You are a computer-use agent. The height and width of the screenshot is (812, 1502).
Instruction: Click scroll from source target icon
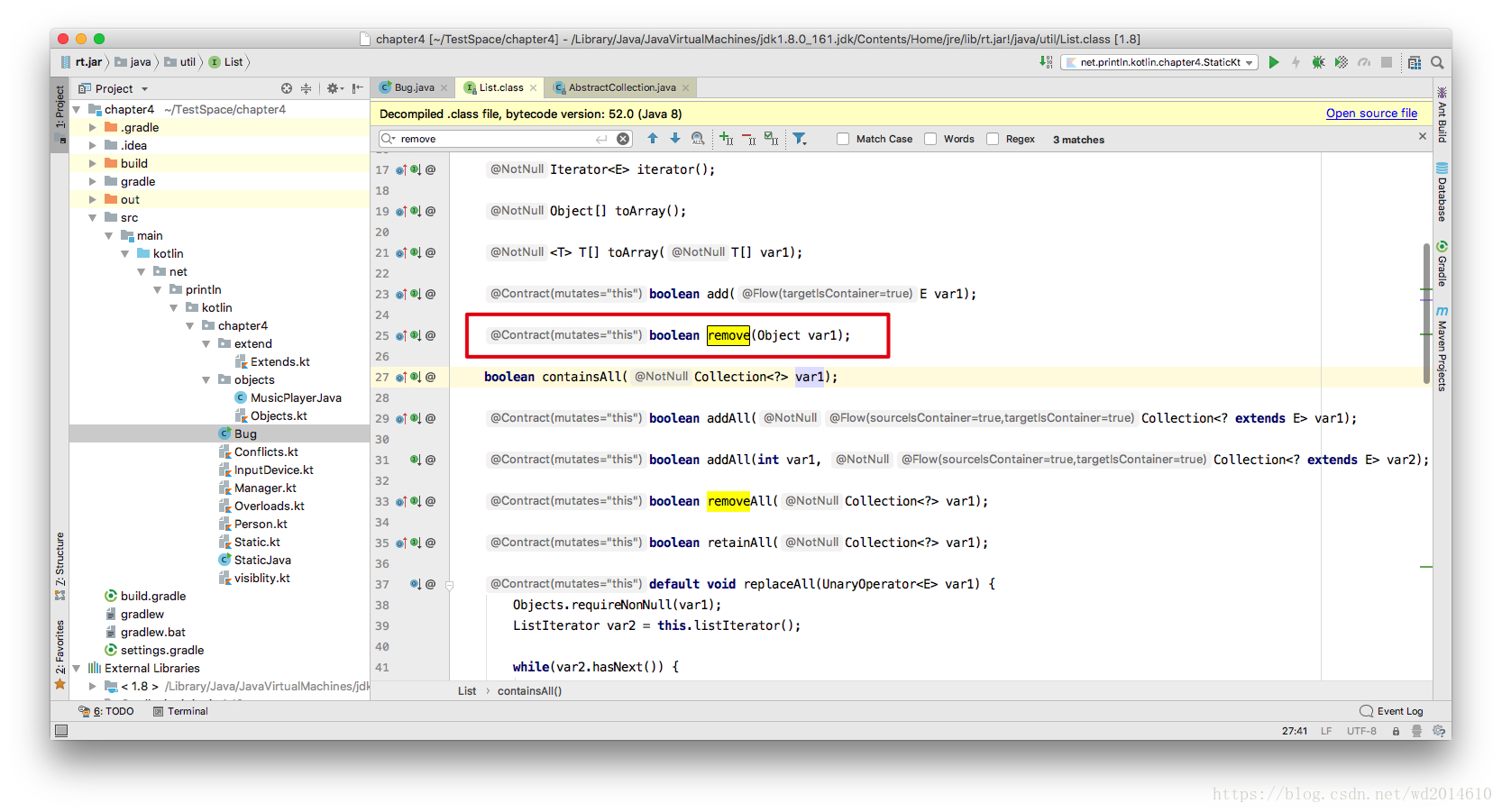287,88
